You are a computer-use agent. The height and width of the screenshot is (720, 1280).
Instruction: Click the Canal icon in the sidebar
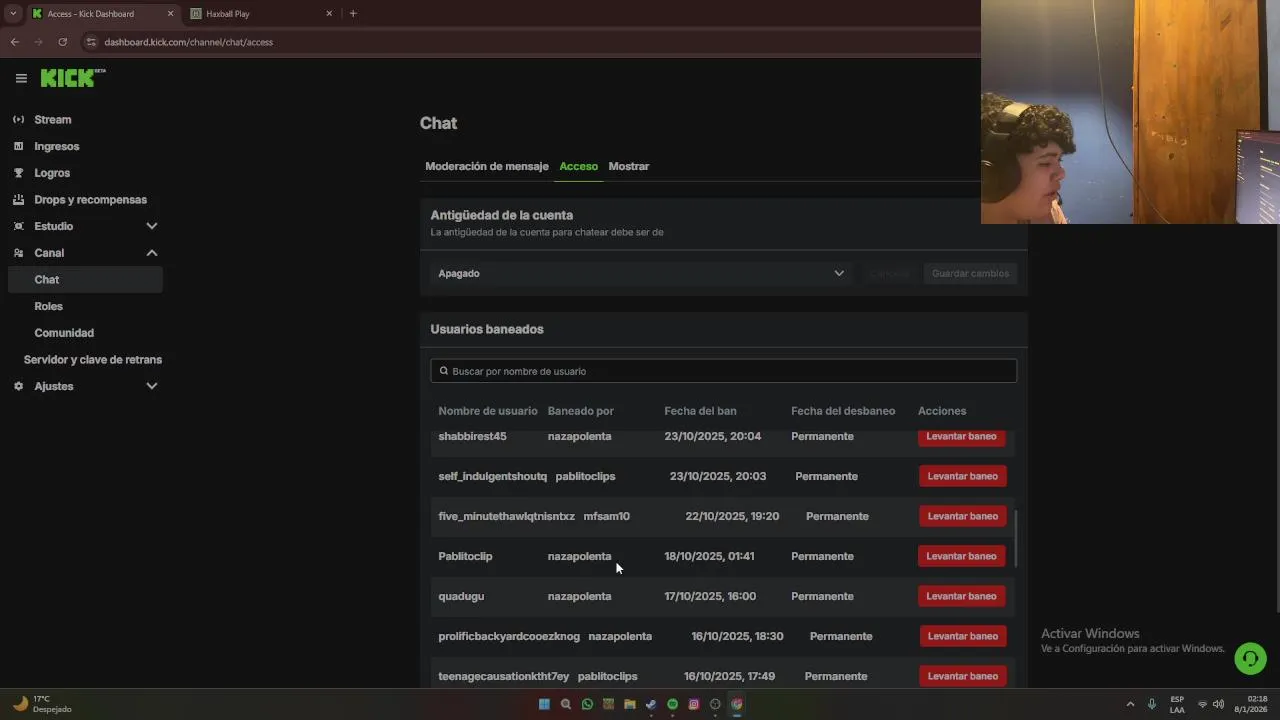[18, 253]
